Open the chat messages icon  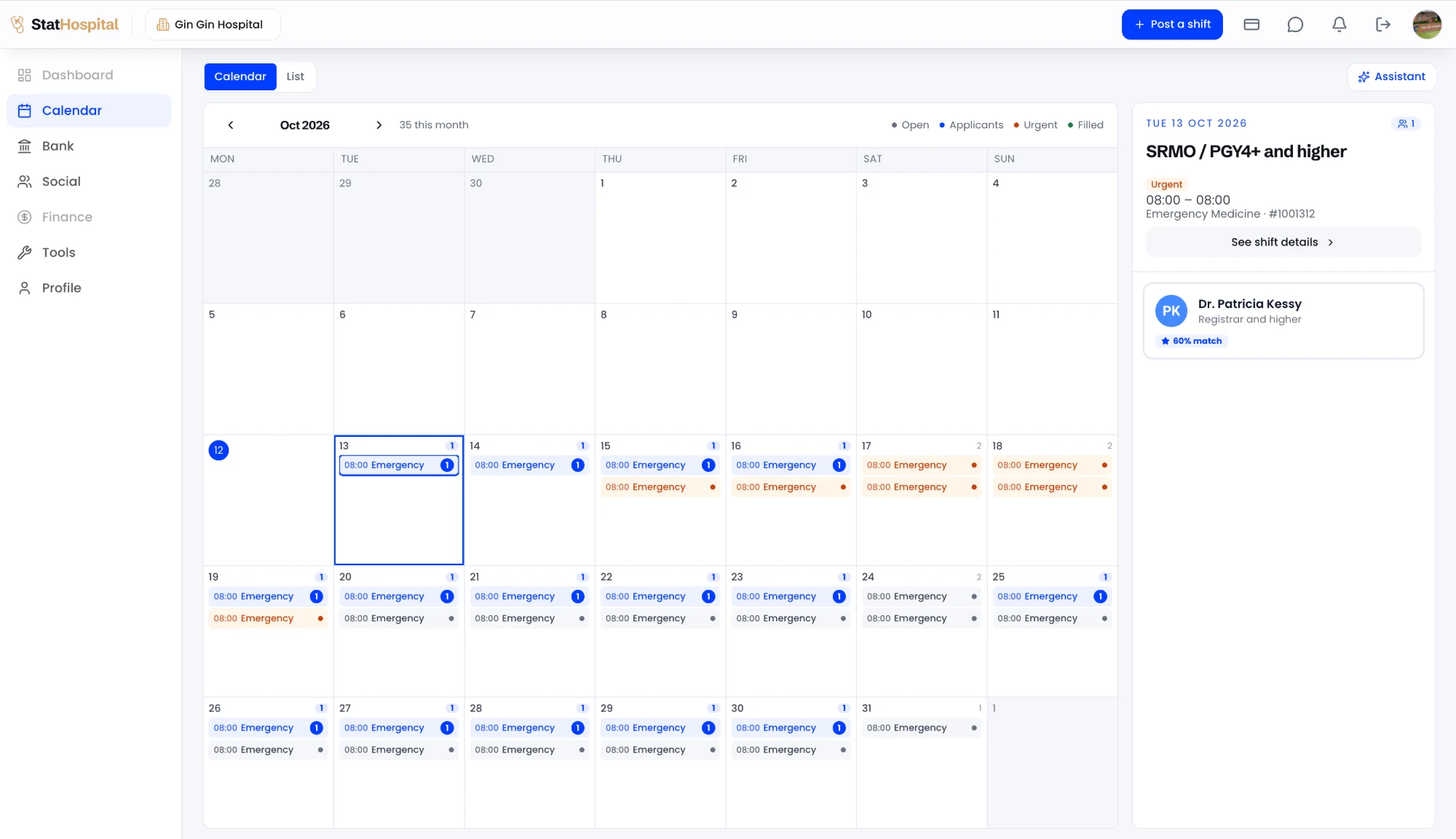pyautogui.click(x=1295, y=25)
